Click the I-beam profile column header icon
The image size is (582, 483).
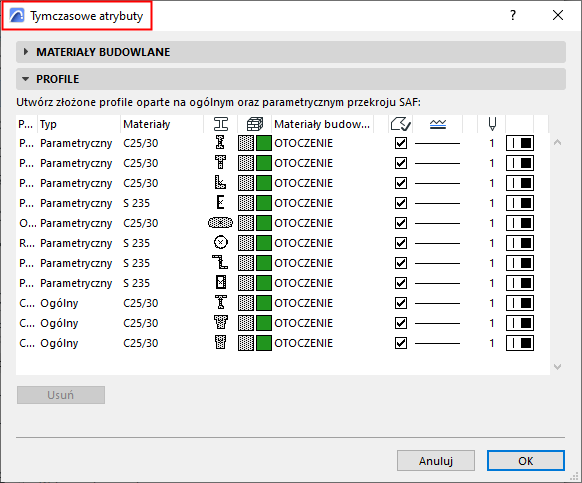(x=221, y=124)
